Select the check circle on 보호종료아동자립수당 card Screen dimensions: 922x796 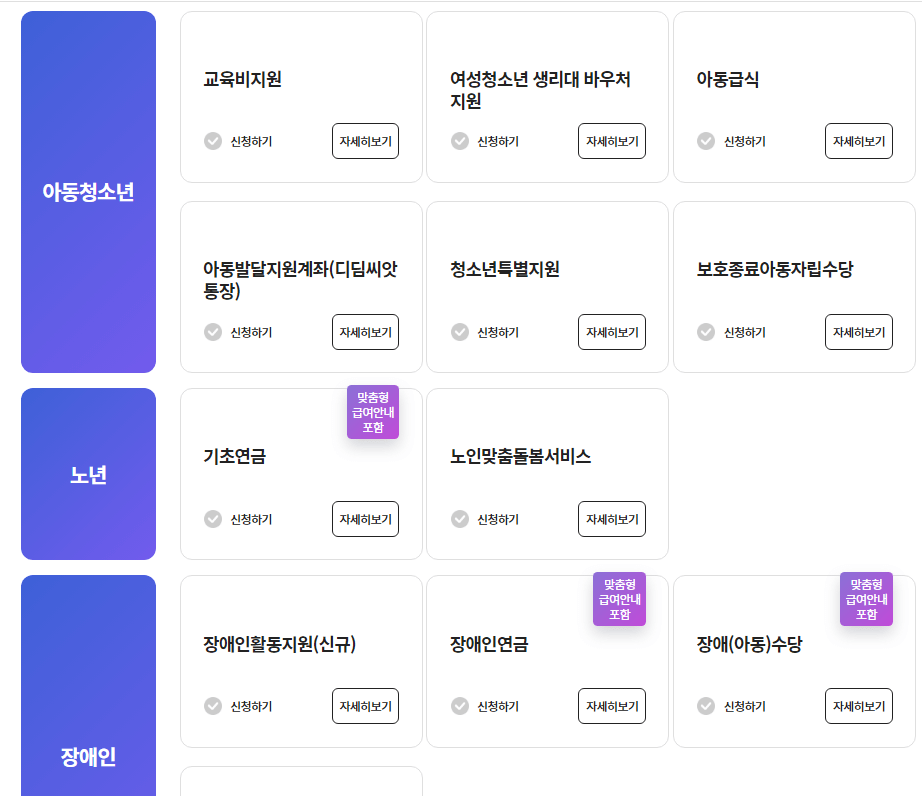point(705,332)
